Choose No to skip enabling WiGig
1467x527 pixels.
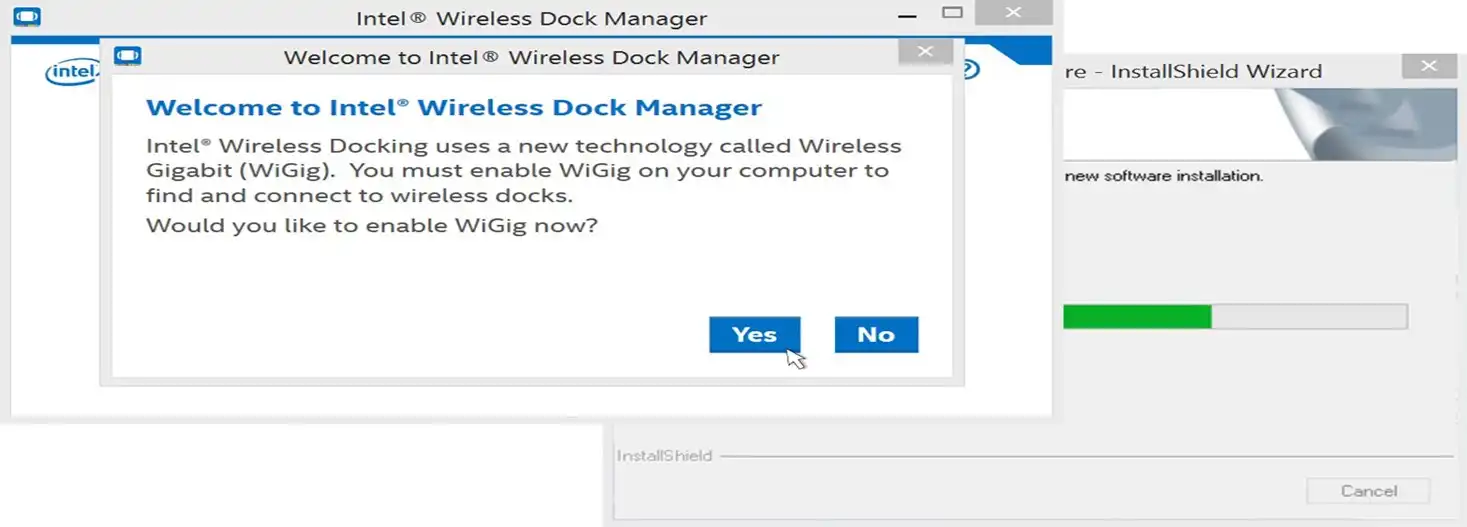(875, 335)
